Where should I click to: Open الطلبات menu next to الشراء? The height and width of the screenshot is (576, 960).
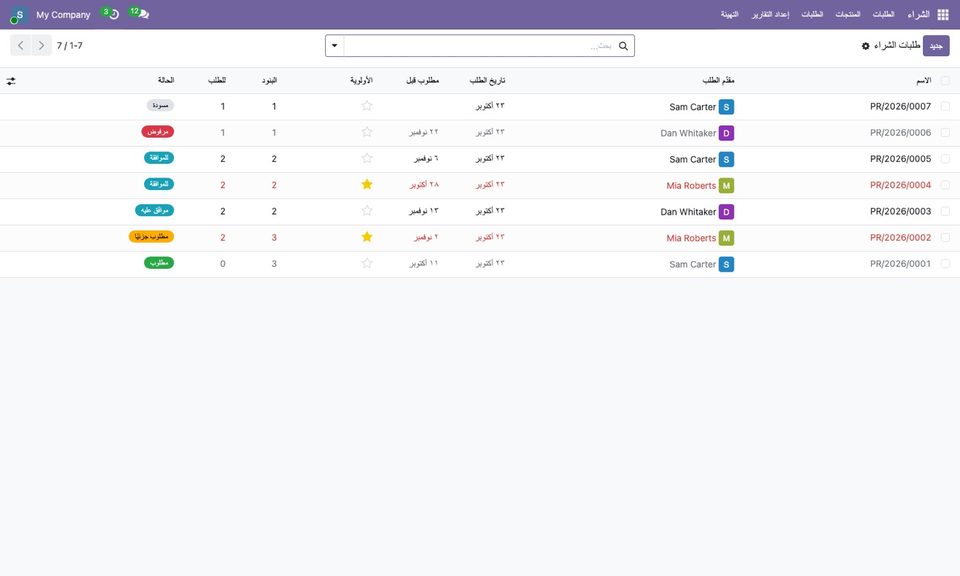(x=883, y=14)
